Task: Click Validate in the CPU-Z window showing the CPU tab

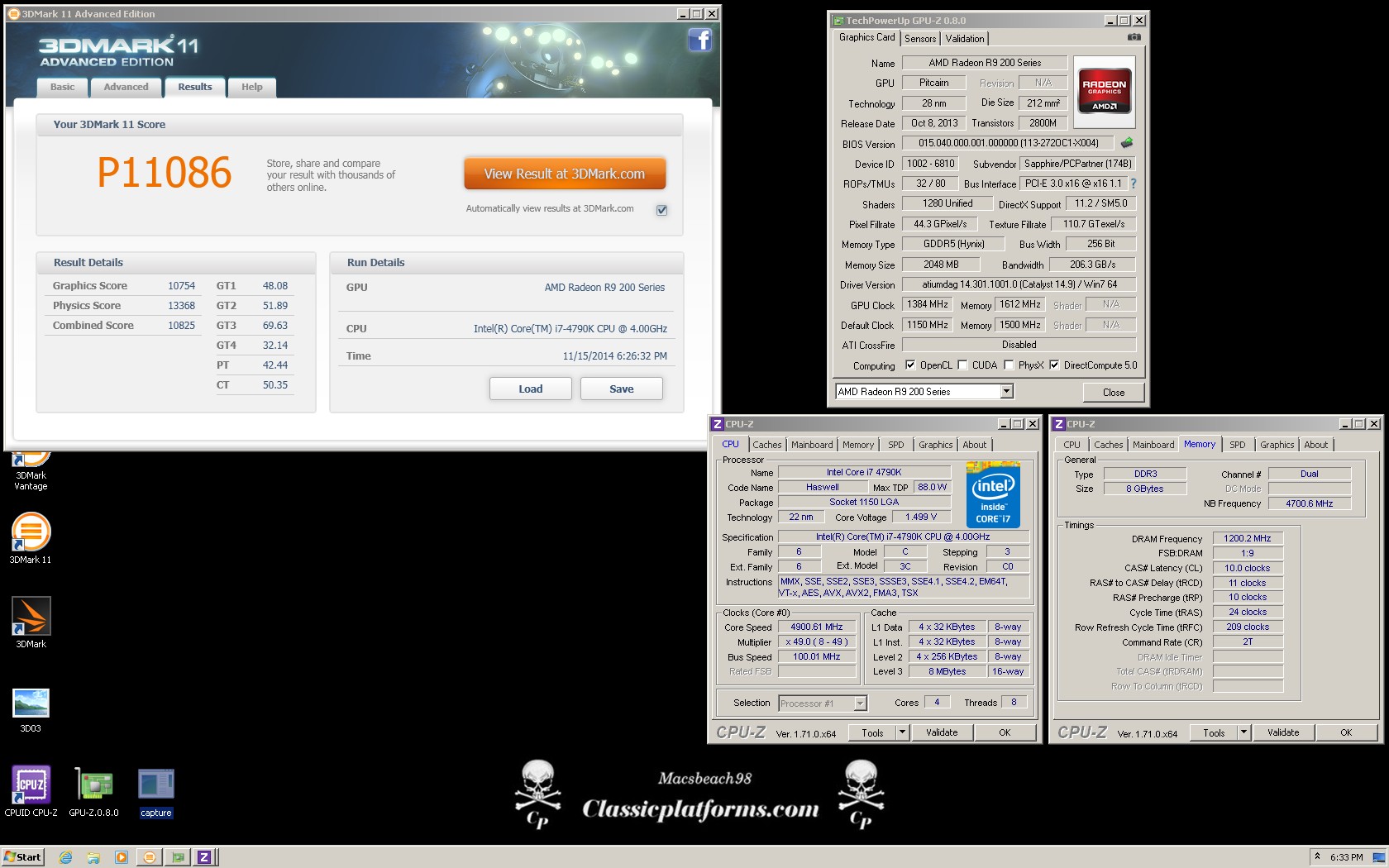Action: tap(942, 732)
